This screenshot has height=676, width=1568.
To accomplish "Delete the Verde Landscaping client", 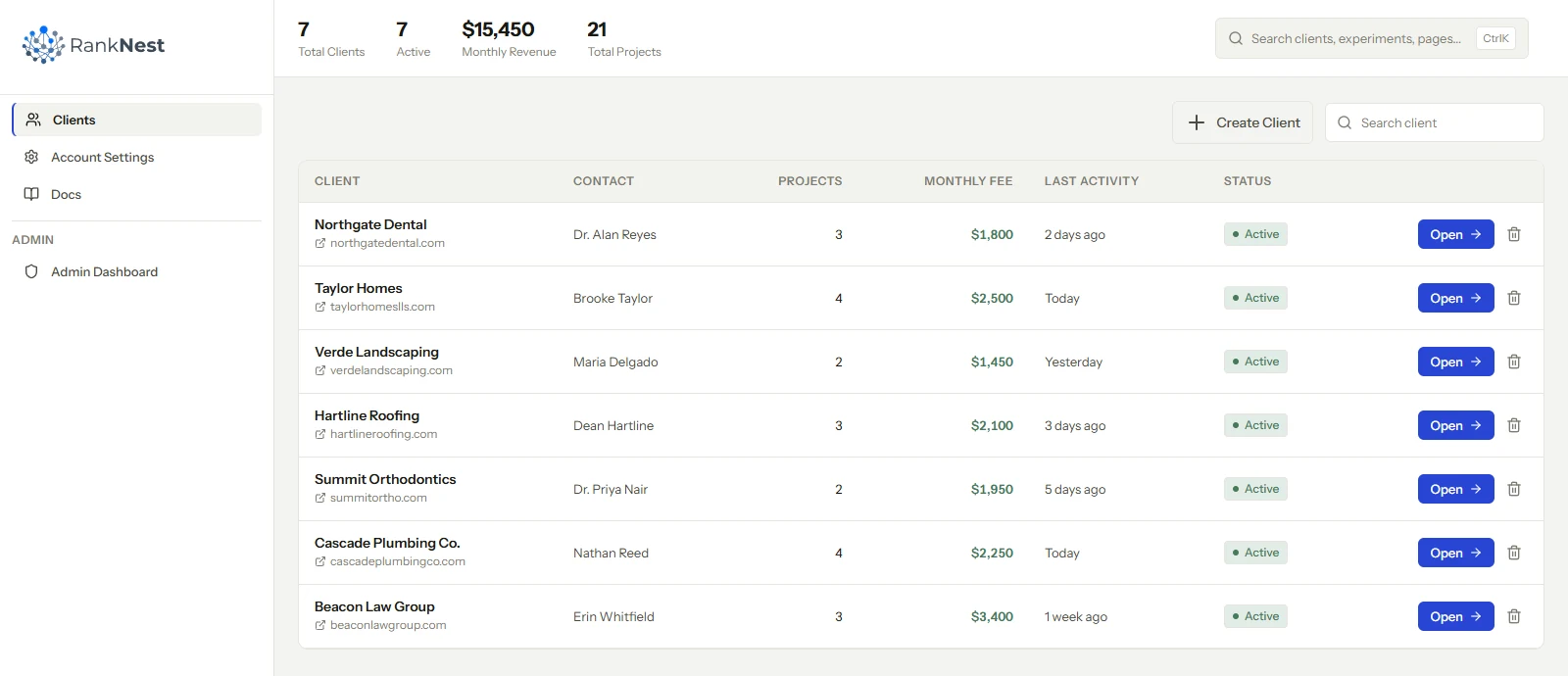I will coord(1514,362).
